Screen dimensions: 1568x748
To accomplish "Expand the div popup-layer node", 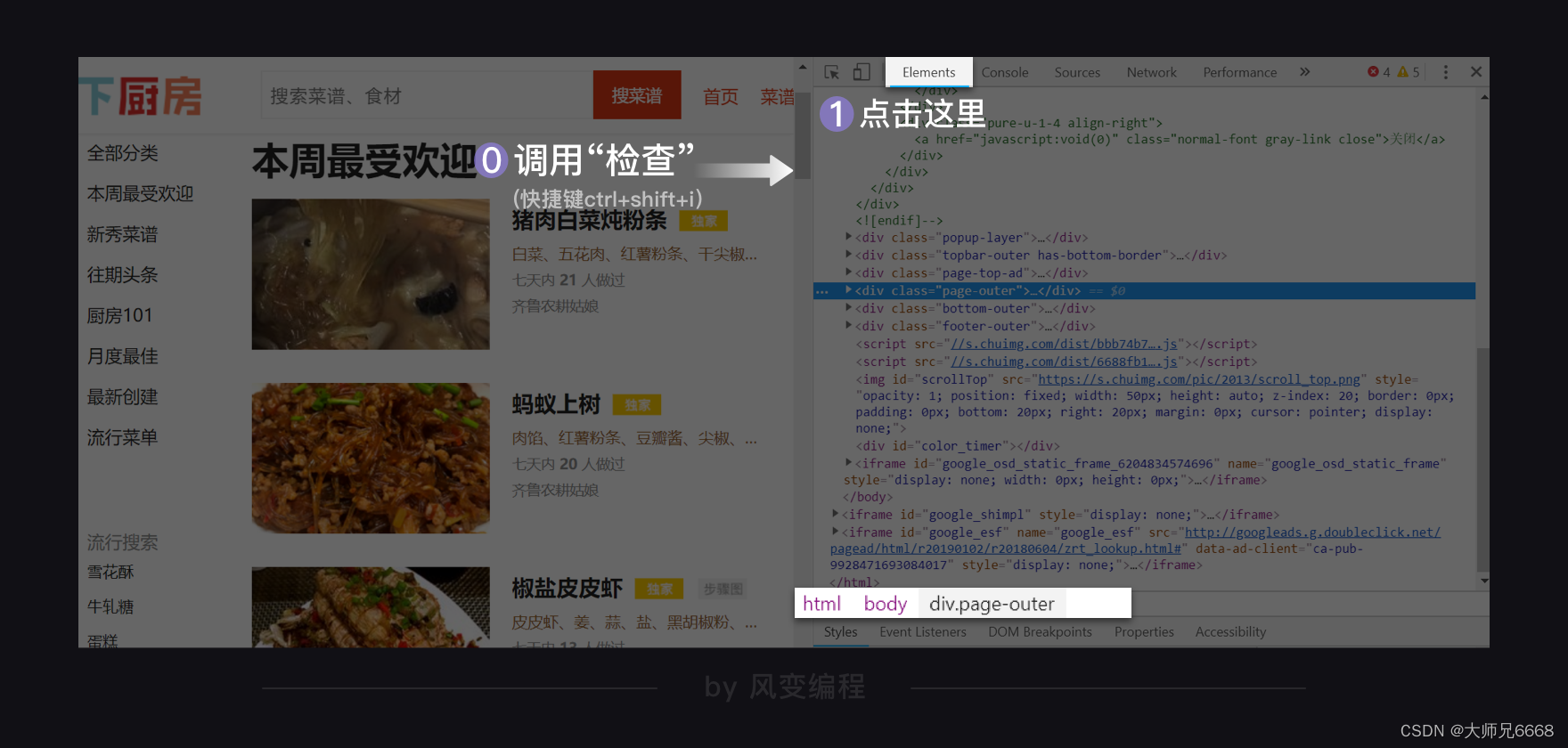I will (848, 237).
